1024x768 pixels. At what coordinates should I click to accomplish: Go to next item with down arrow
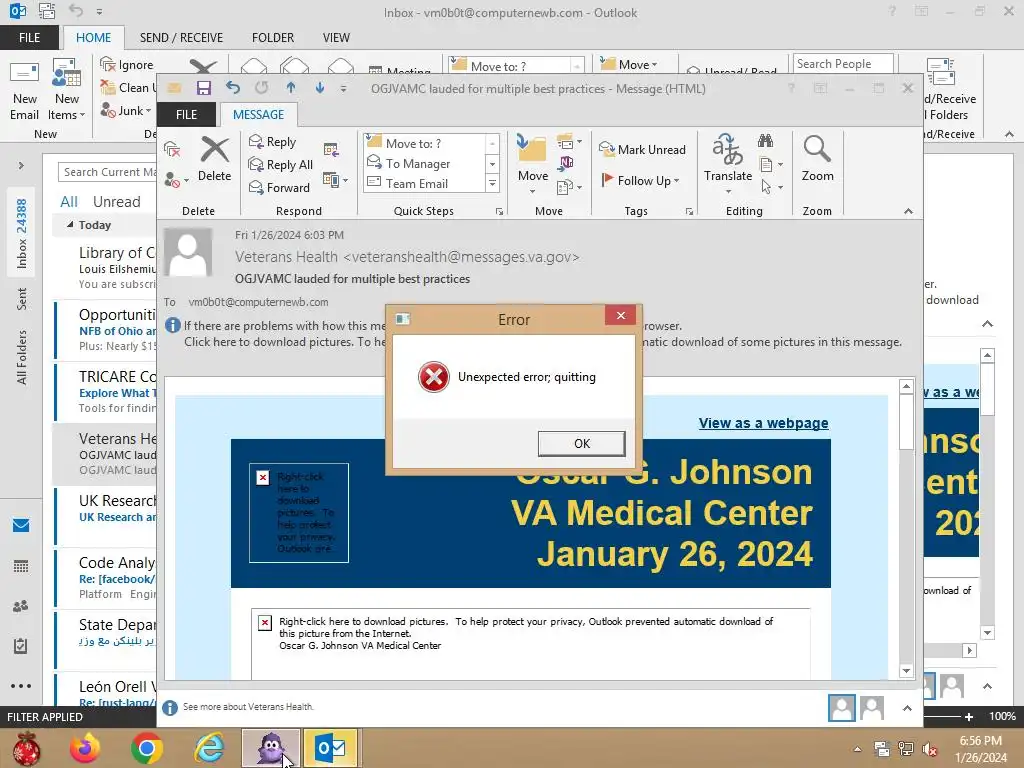(x=320, y=88)
